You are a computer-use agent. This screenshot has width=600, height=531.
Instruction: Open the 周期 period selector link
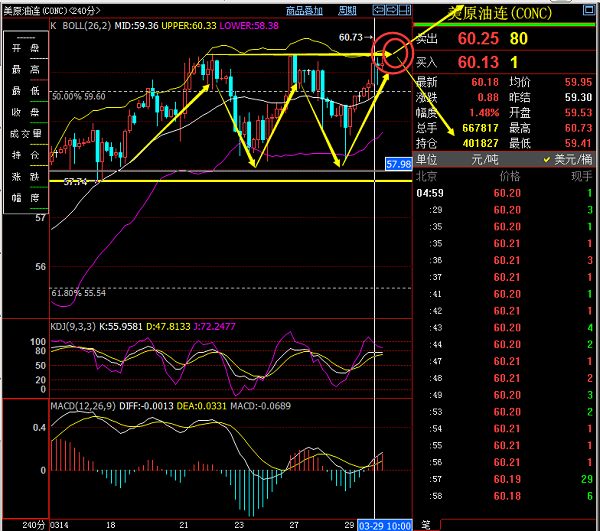click(347, 11)
